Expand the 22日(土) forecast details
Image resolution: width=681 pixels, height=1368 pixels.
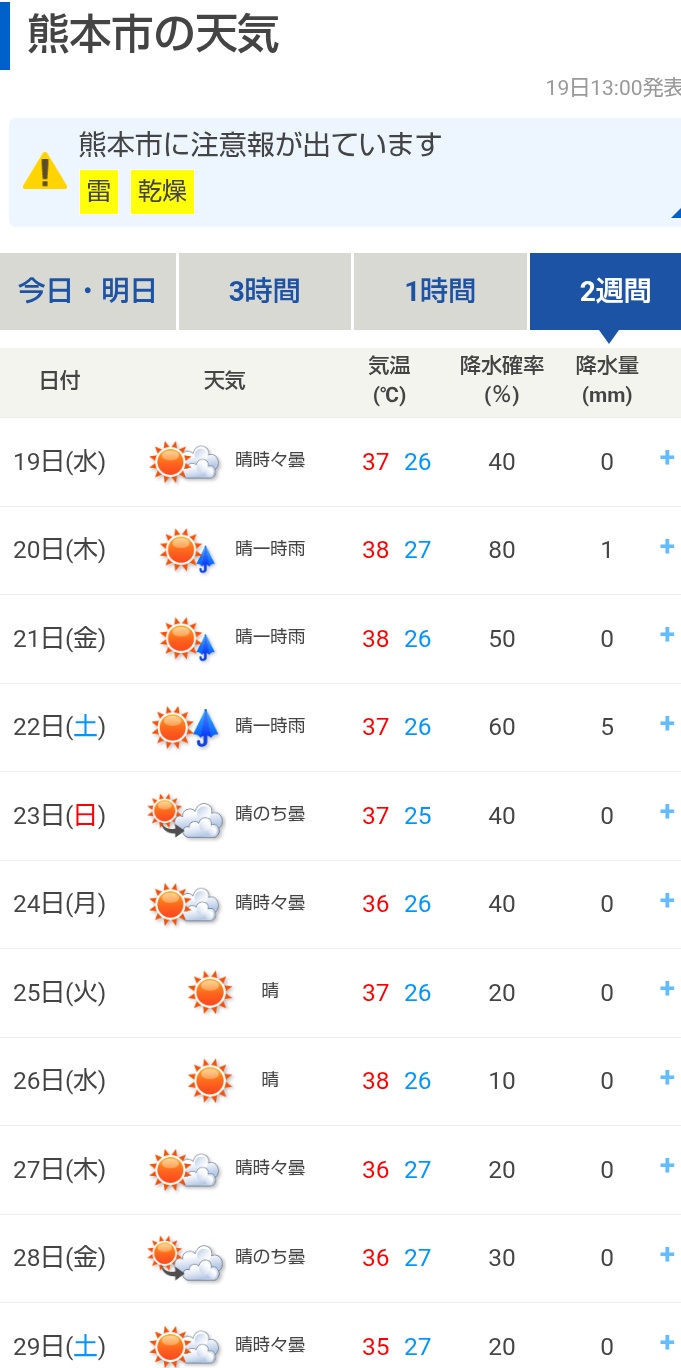coord(667,723)
